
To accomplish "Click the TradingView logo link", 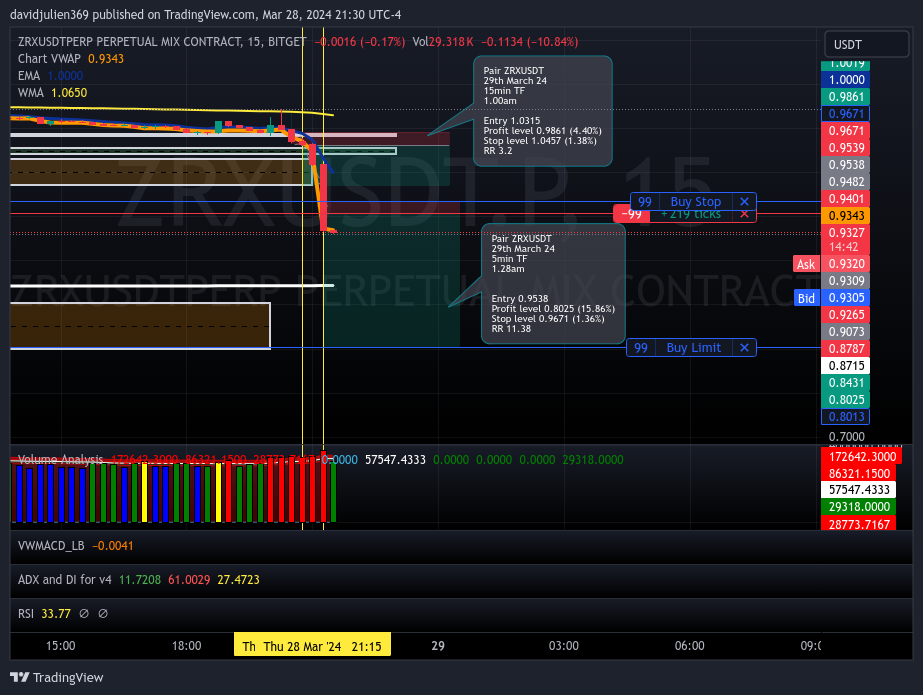I will (x=57, y=677).
